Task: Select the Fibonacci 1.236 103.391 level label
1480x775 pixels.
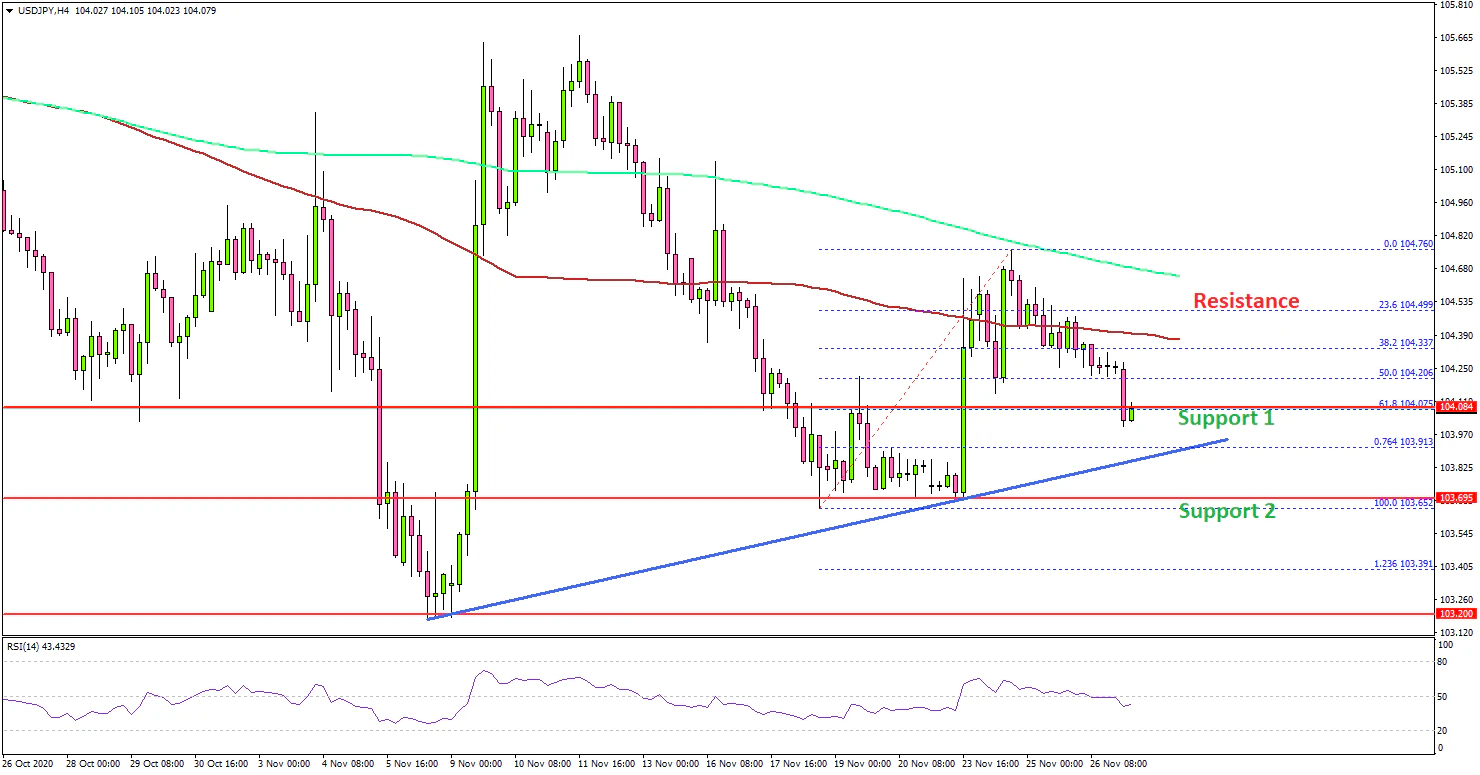Action: tap(1402, 564)
